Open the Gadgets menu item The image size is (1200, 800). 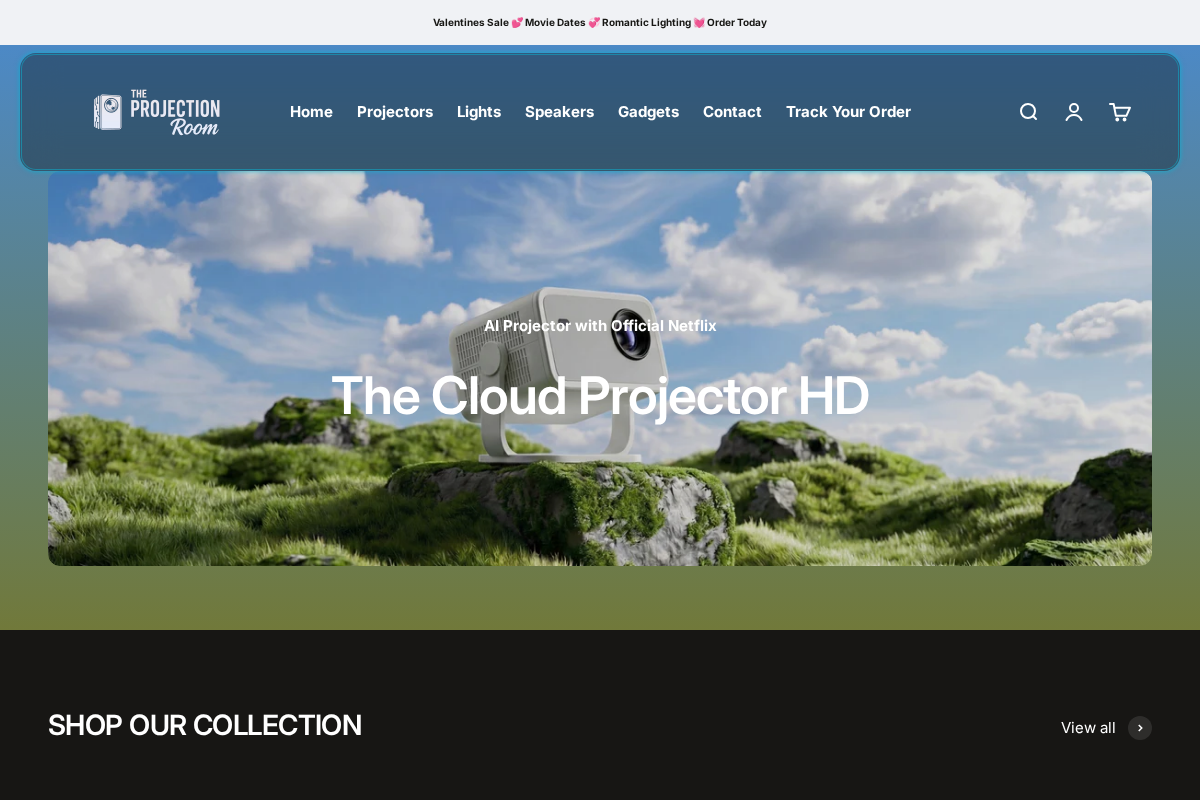[648, 112]
